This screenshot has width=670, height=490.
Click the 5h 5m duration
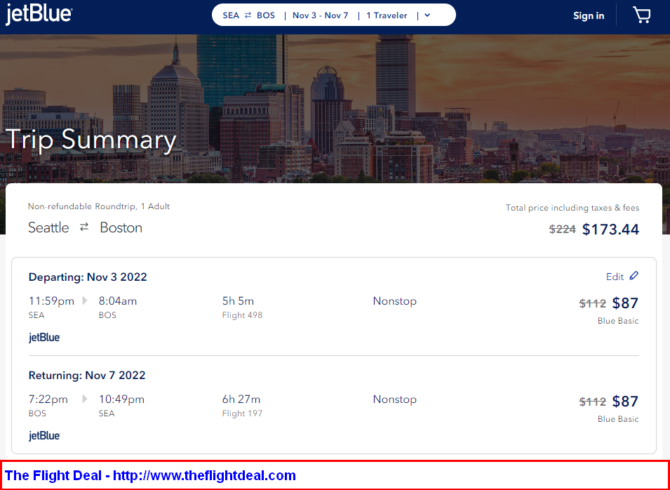point(238,301)
